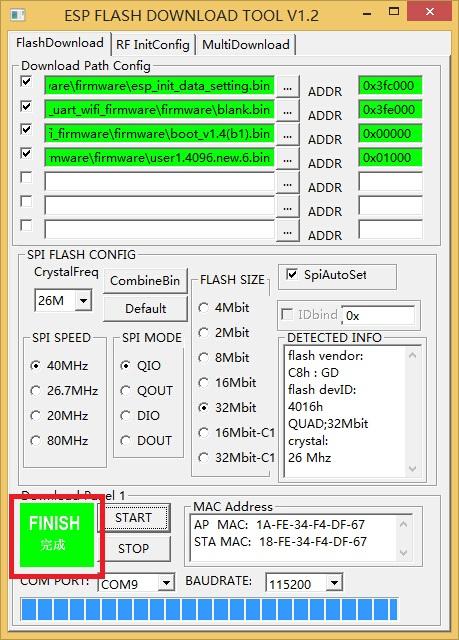Viewport: 459px width, 640px height.
Task: Switch to the RF InitConfig tab
Action: tap(153, 44)
